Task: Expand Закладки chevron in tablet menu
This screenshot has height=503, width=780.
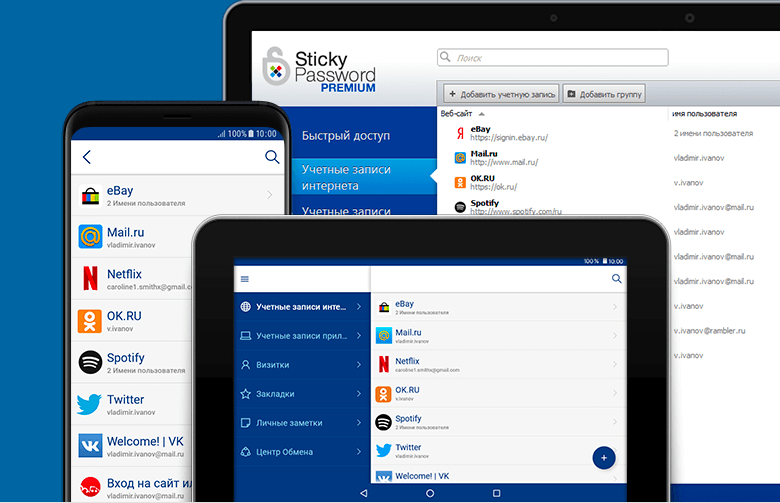Action: (x=359, y=394)
